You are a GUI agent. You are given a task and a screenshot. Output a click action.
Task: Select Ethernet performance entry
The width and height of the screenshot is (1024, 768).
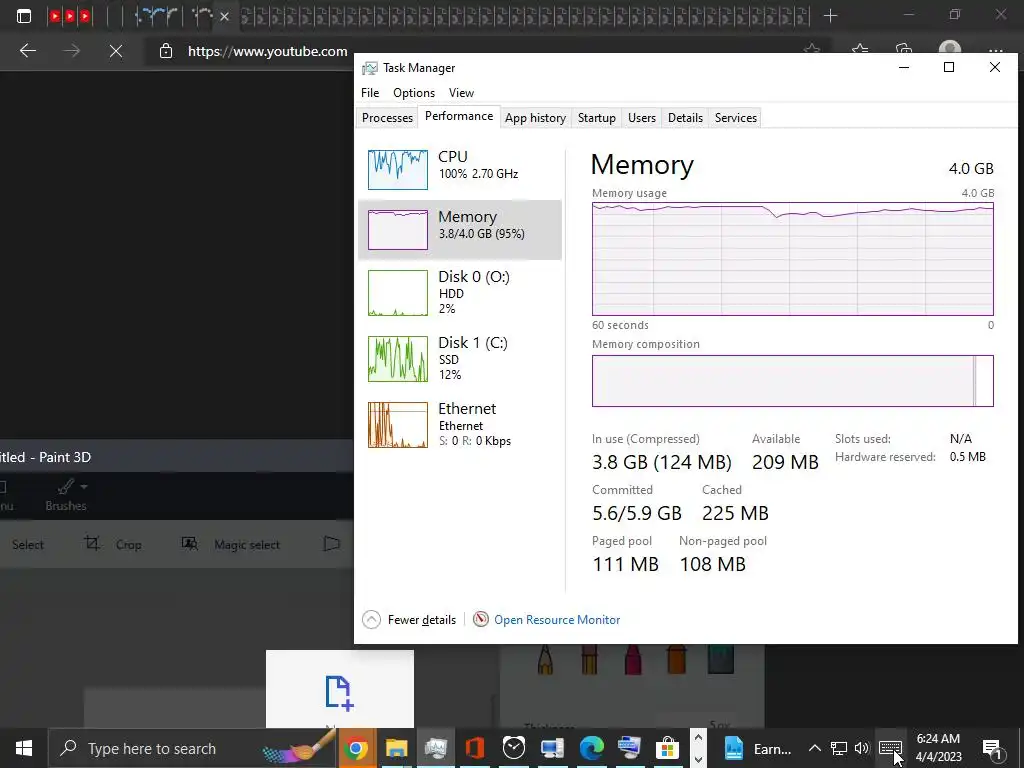click(x=460, y=424)
